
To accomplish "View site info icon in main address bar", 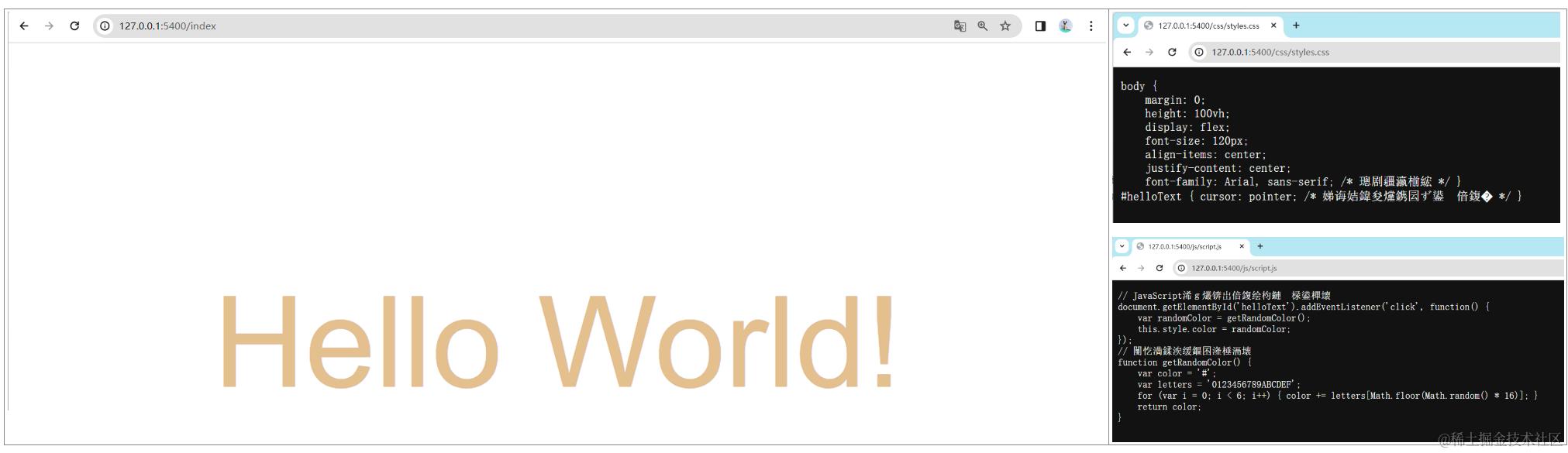I will (105, 26).
